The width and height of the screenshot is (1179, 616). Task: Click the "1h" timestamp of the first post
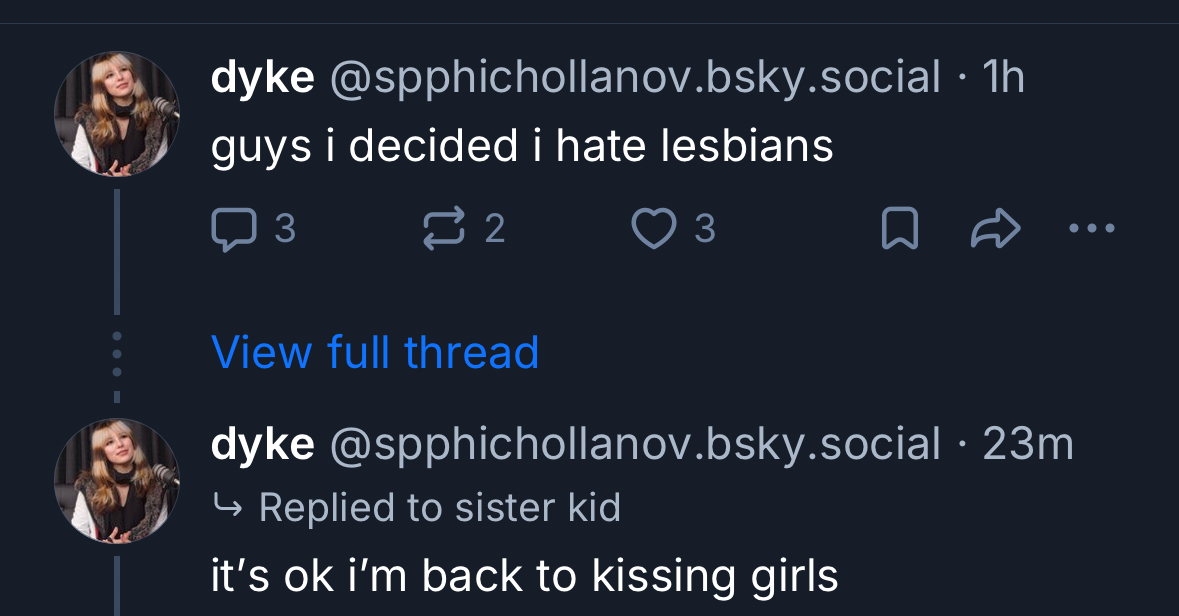tap(1004, 78)
